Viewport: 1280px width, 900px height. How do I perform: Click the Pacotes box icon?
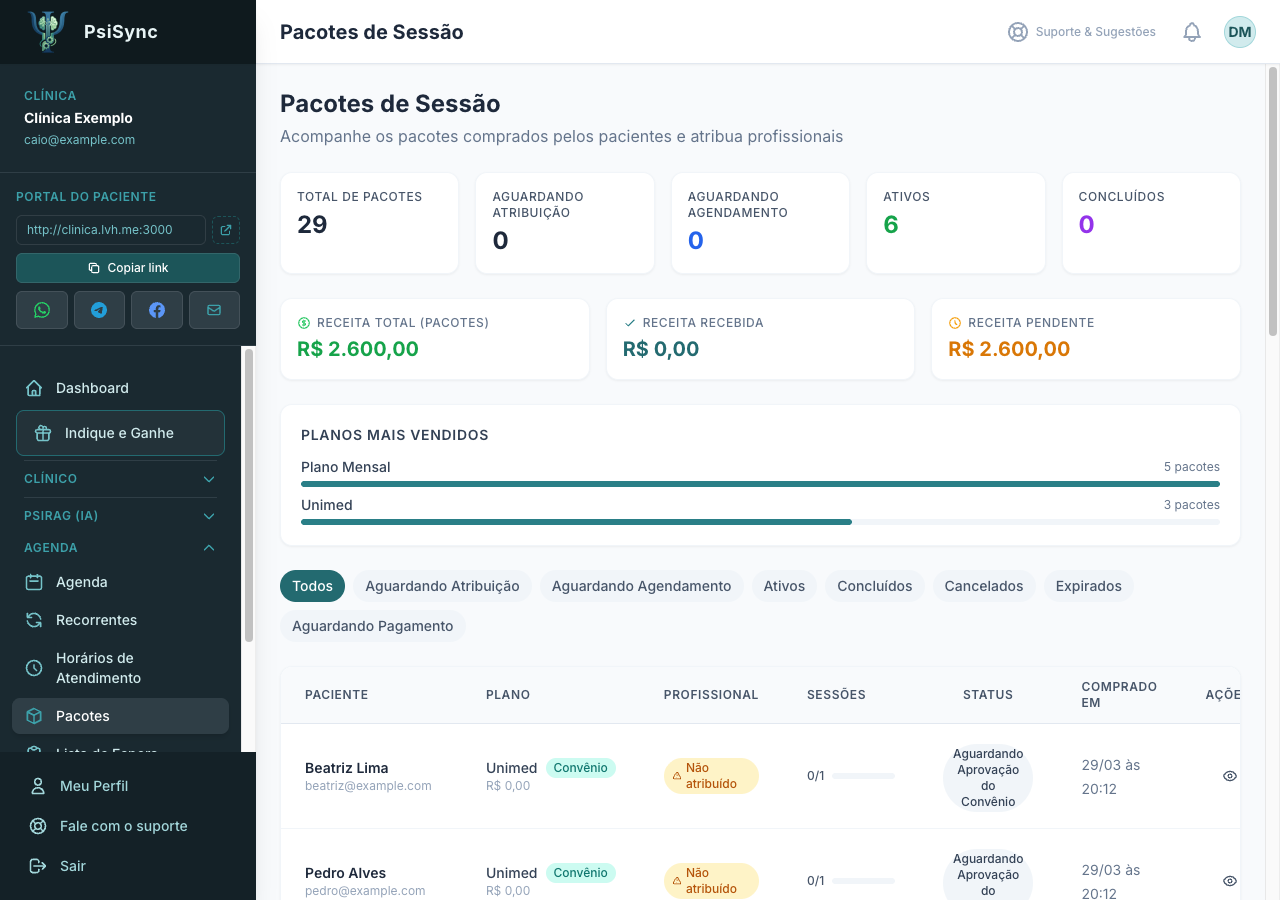pyautogui.click(x=34, y=716)
